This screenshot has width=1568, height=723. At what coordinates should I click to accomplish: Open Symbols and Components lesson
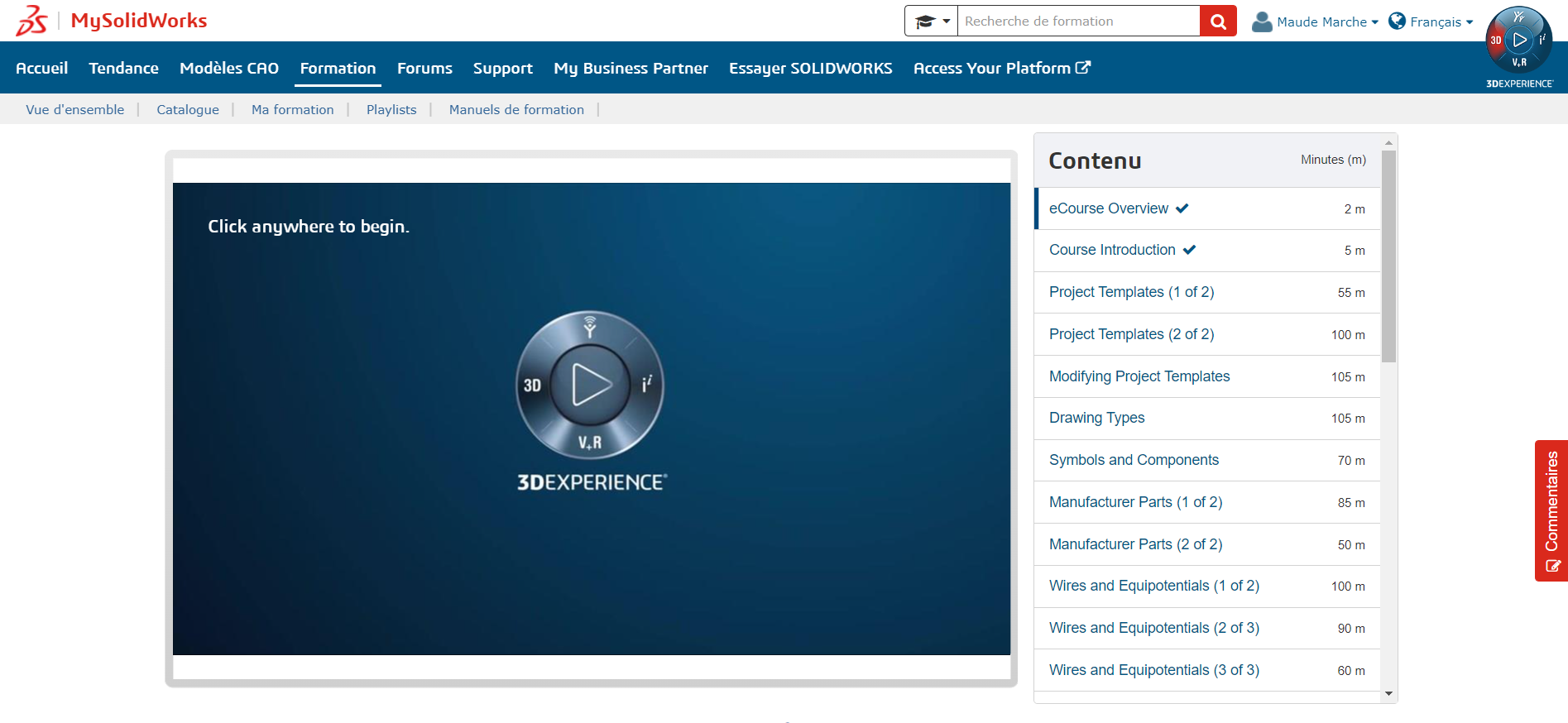point(1134,460)
